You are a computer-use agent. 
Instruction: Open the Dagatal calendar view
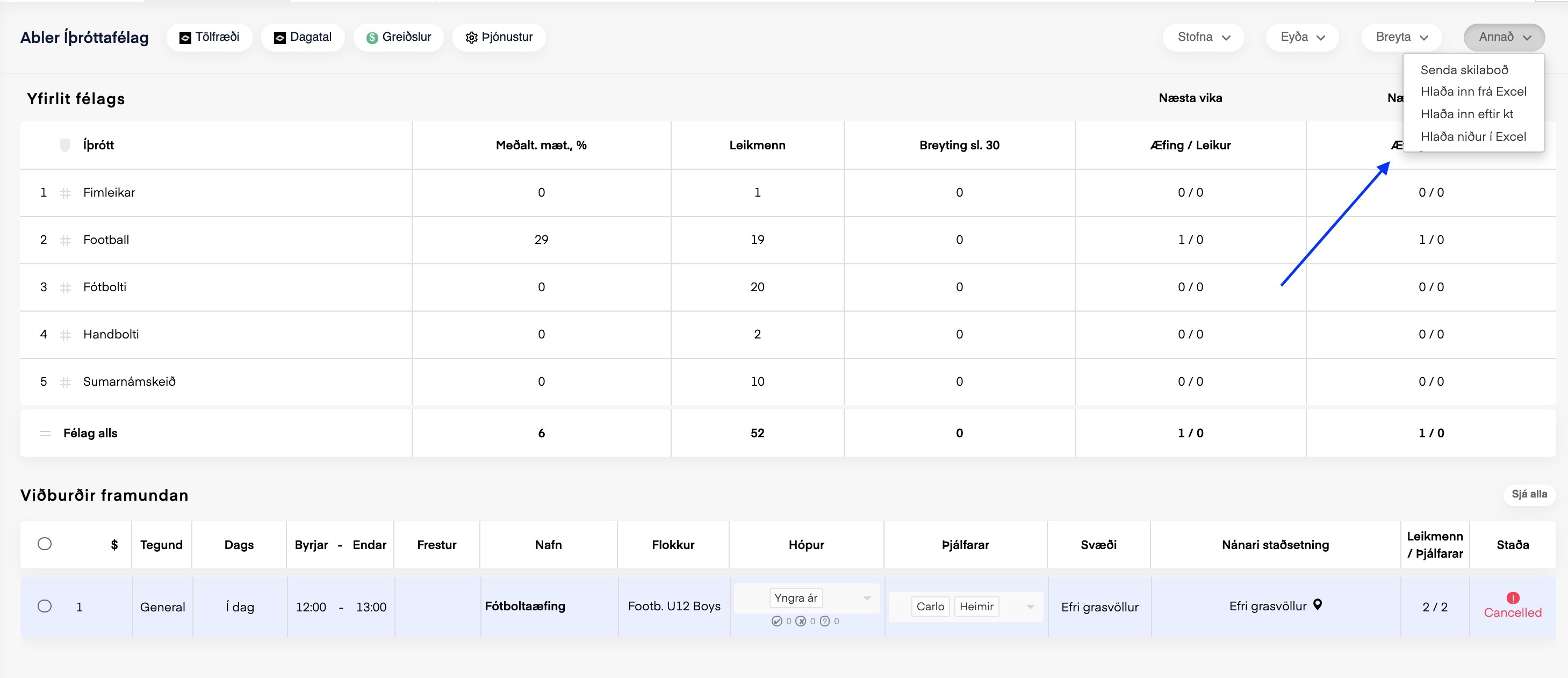click(303, 37)
